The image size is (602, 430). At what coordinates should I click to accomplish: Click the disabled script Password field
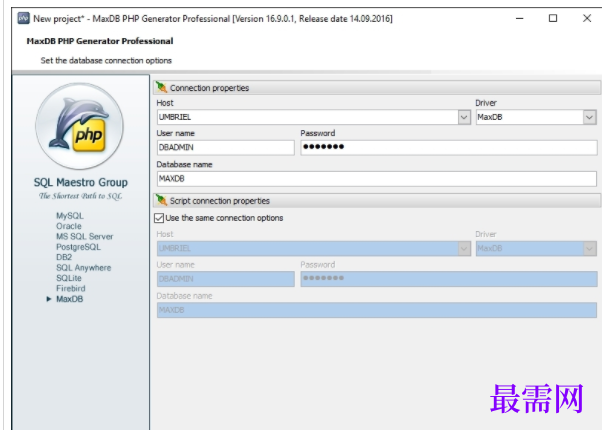(449, 279)
